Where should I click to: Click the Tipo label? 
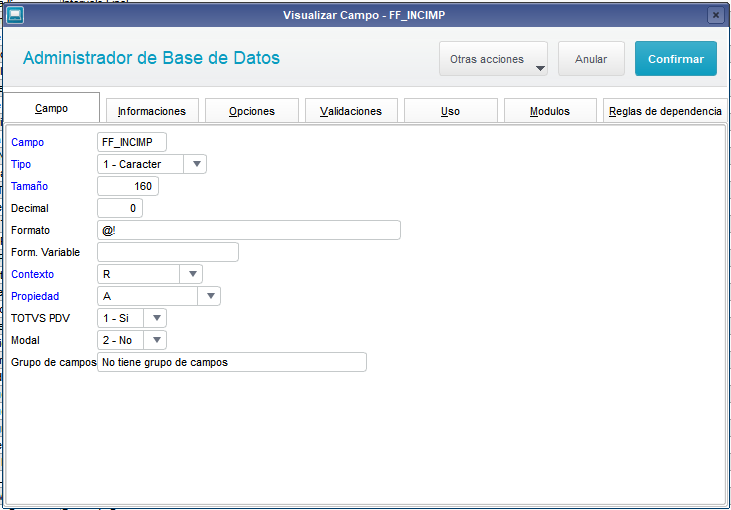click(21, 164)
